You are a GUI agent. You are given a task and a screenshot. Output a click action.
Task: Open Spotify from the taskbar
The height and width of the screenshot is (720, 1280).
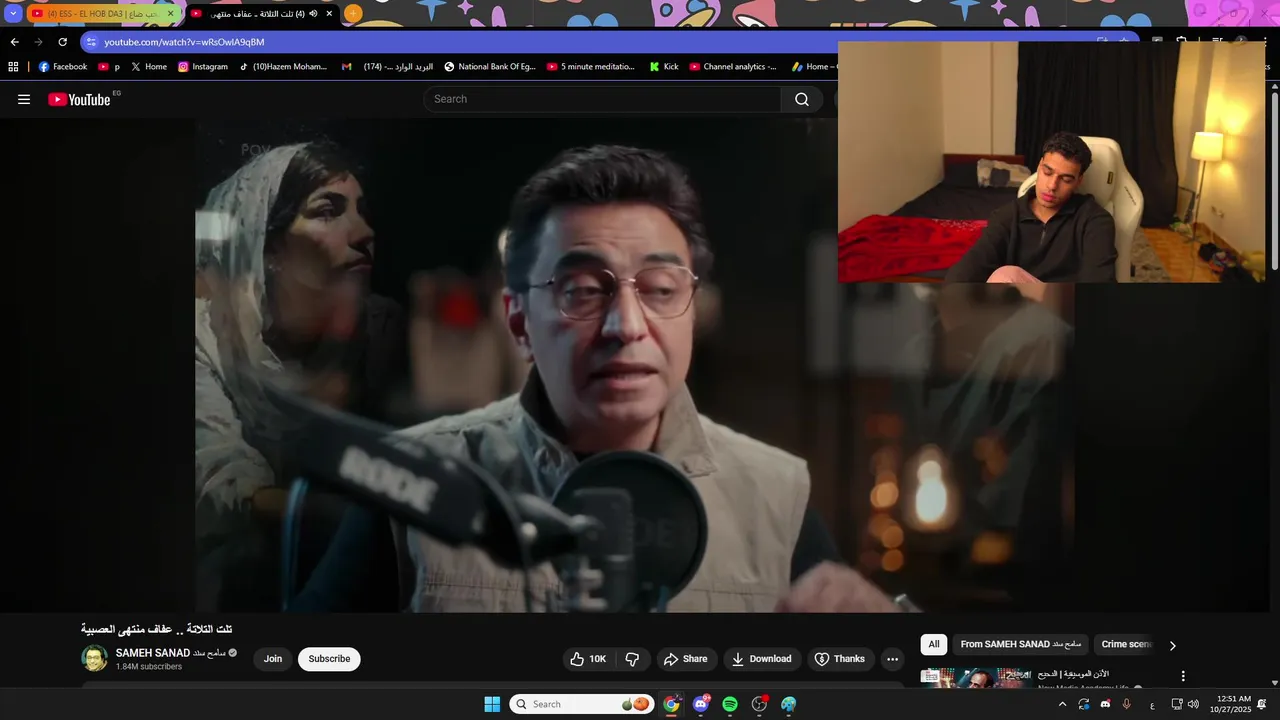[730, 704]
